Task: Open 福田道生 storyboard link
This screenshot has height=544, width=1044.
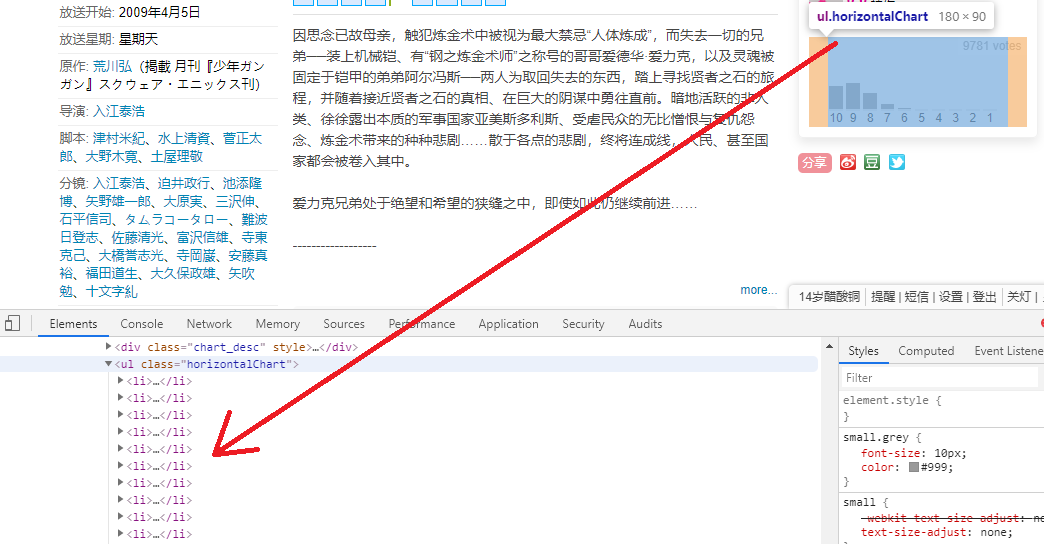Action: click(112, 273)
